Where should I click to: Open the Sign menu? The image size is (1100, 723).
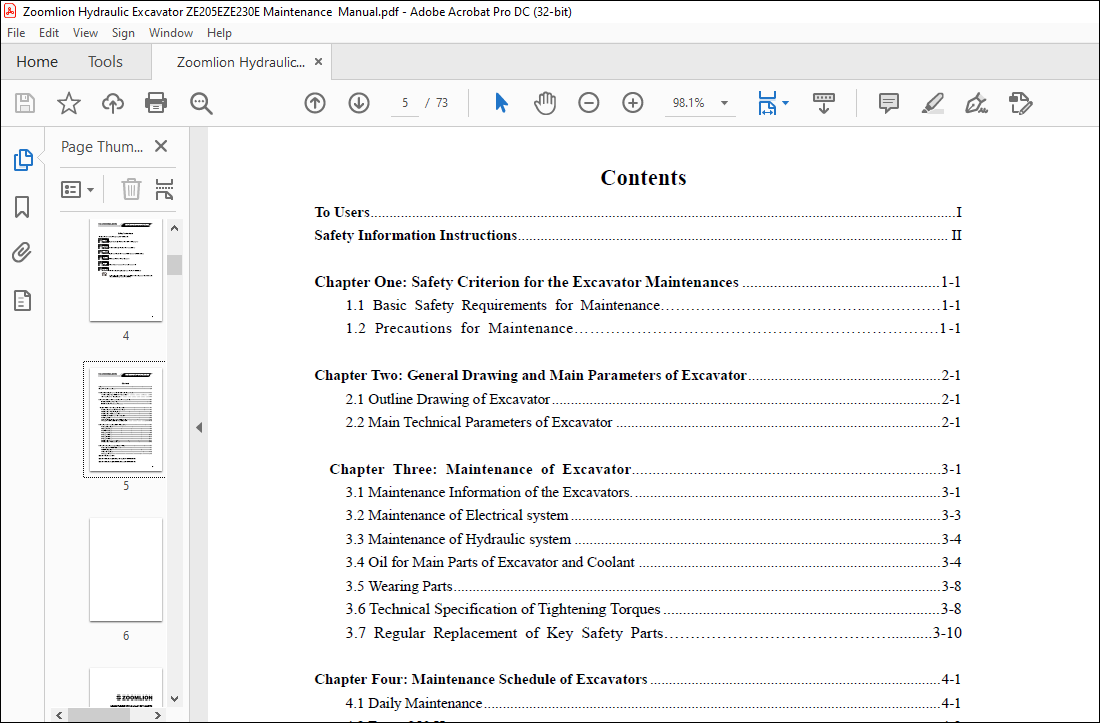(x=123, y=33)
